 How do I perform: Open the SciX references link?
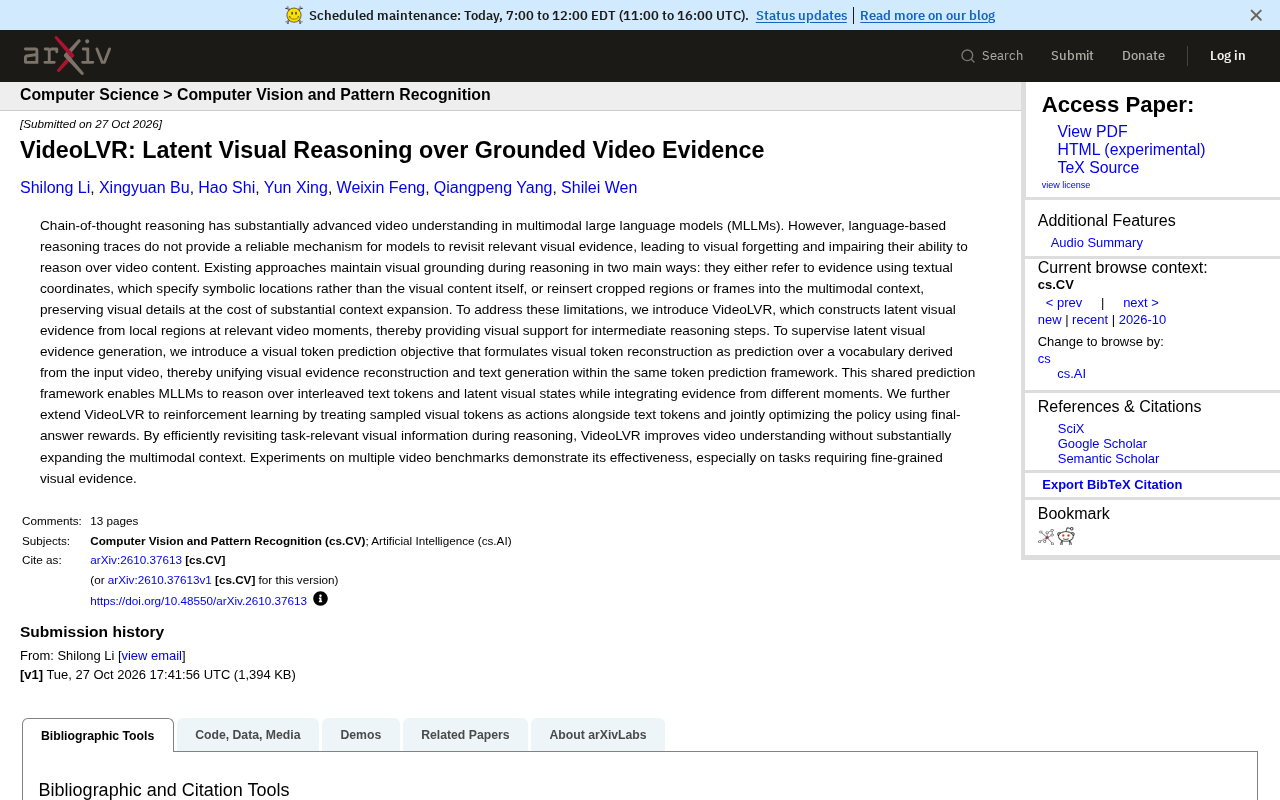click(1071, 429)
